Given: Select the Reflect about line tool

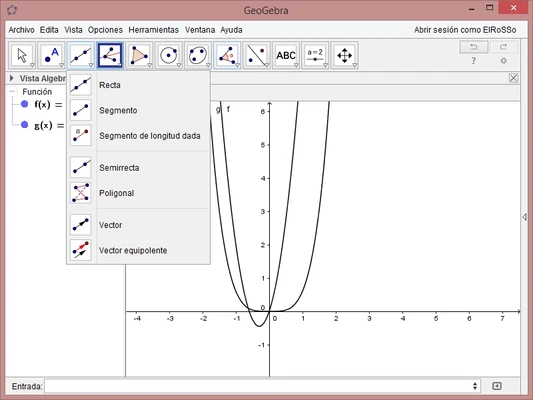Looking at the screenshot, I should 256,55.
